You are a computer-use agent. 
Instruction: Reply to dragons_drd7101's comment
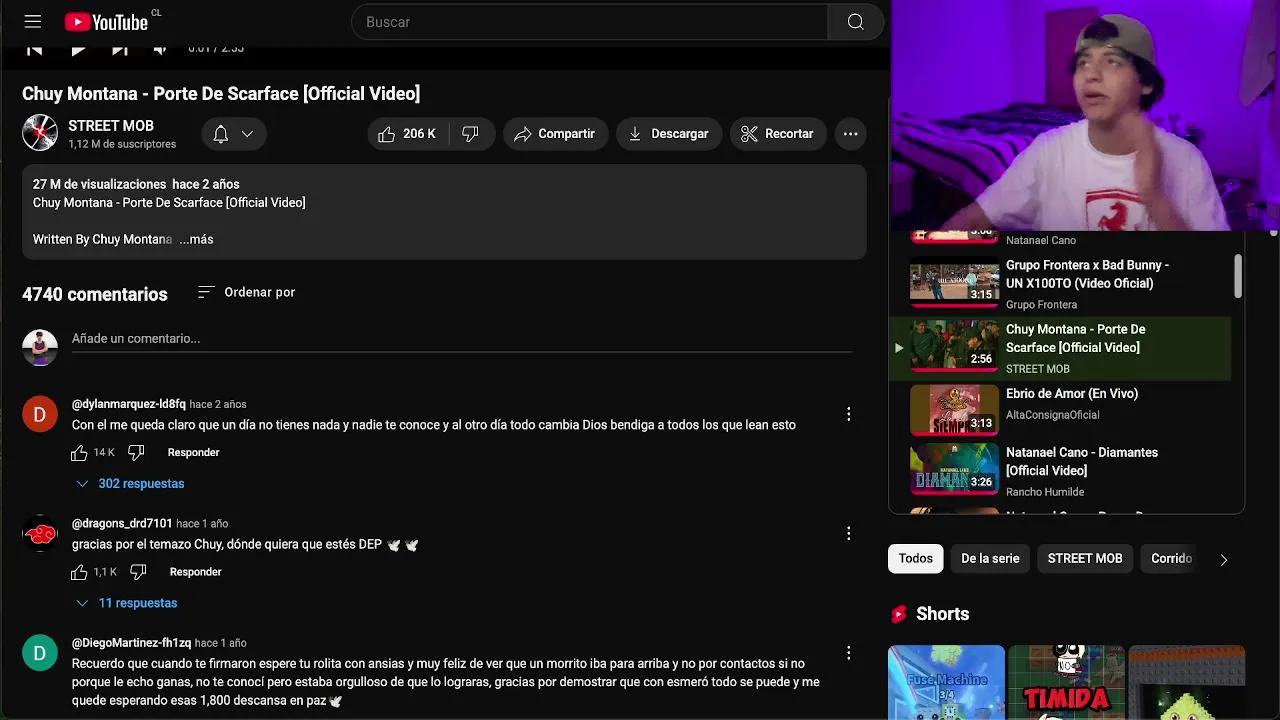point(196,572)
